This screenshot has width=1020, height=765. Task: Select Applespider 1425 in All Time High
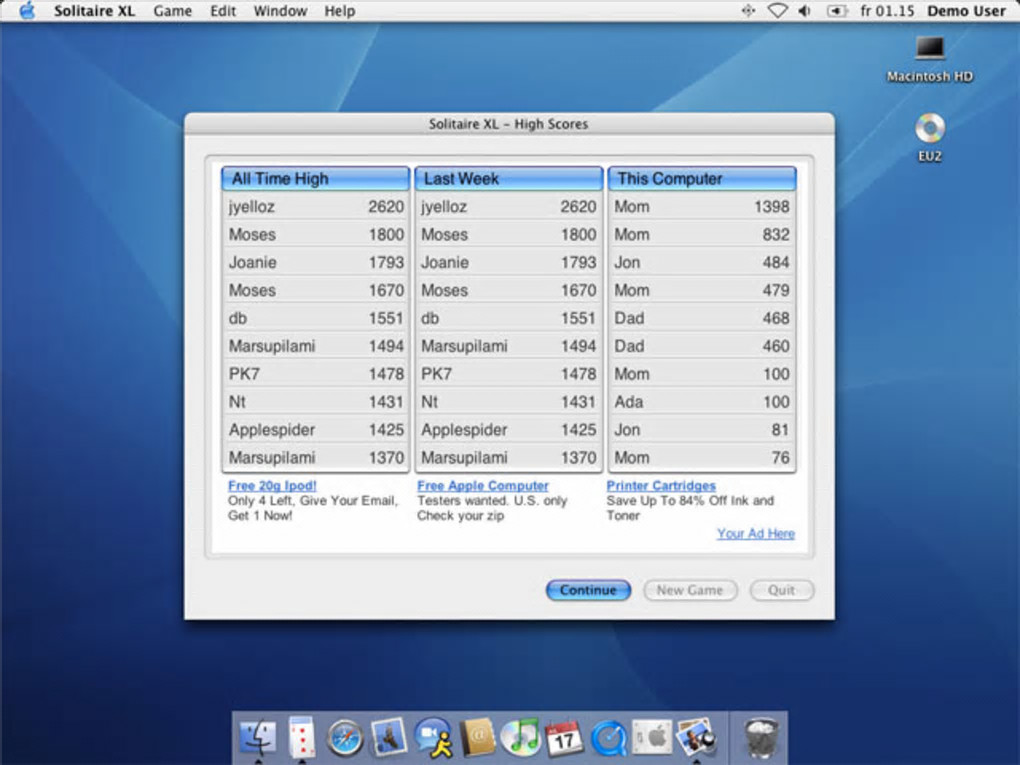coord(315,429)
